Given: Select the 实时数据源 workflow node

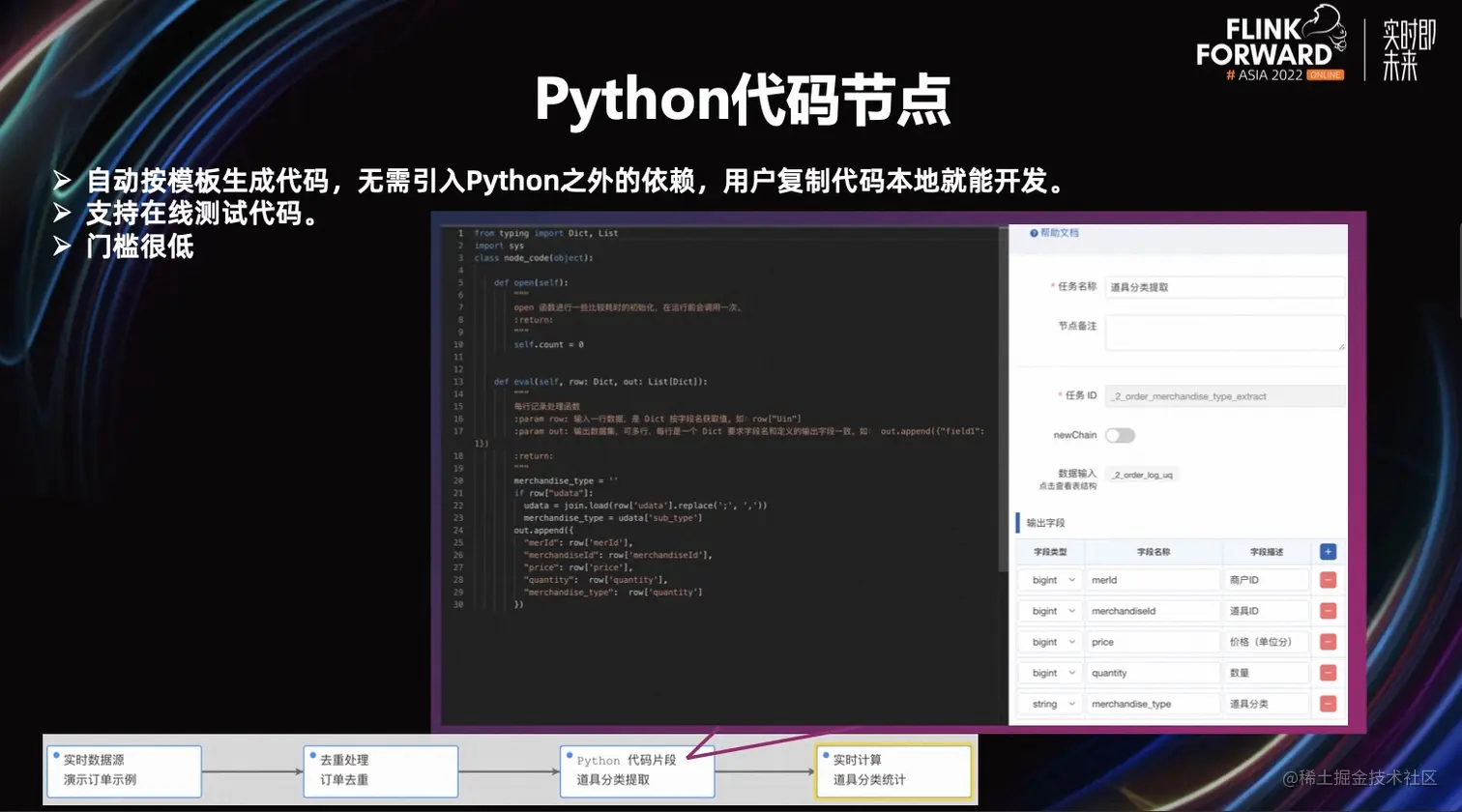Looking at the screenshot, I should 125,770.
